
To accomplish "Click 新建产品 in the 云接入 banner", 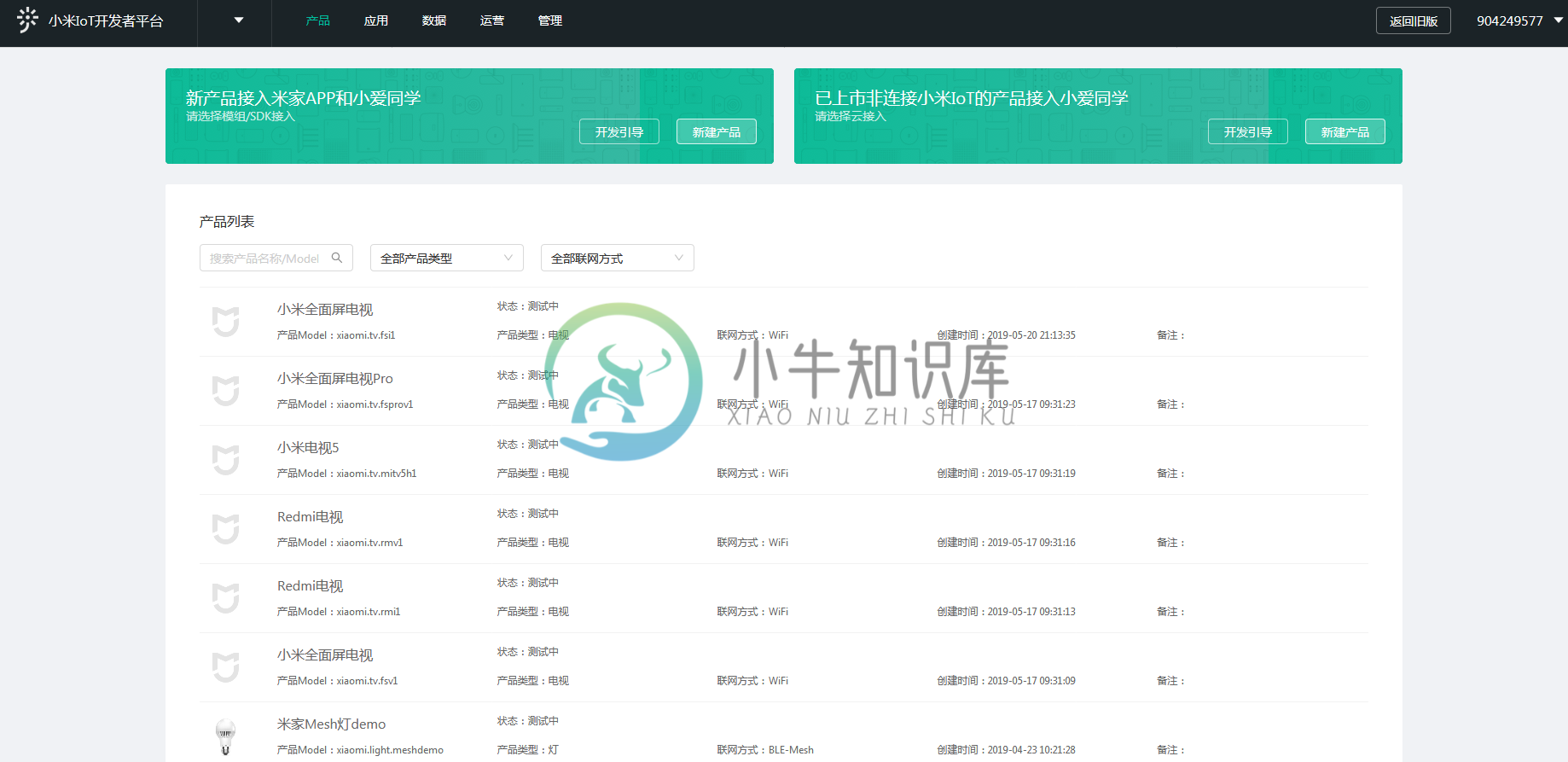I will pyautogui.click(x=1345, y=131).
